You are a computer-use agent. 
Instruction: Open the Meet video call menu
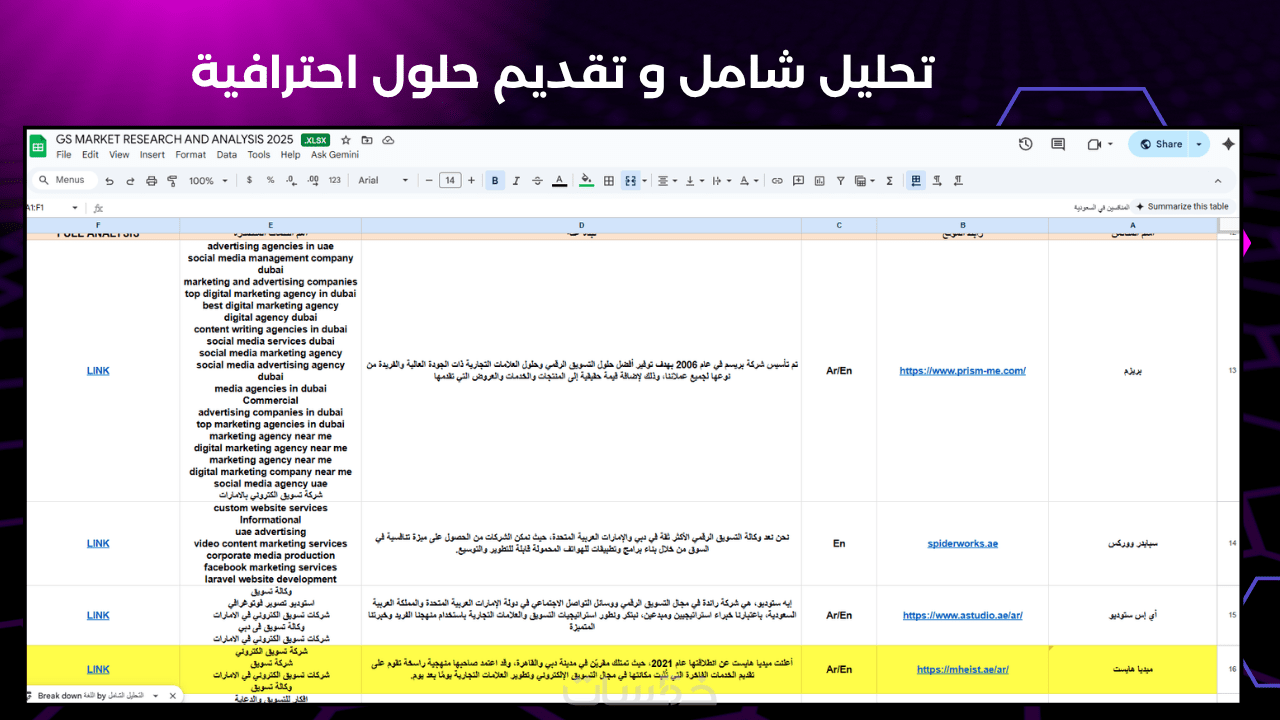[1100, 144]
